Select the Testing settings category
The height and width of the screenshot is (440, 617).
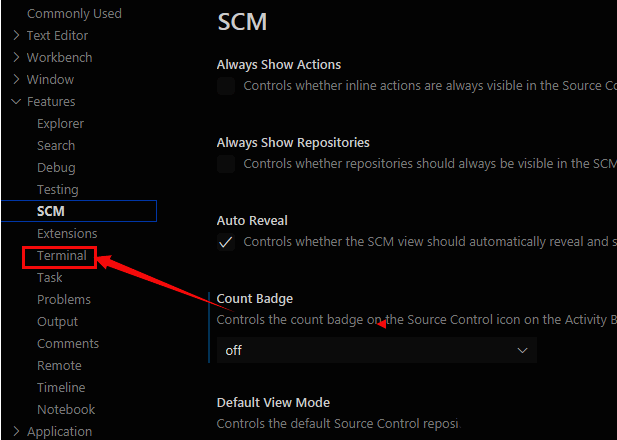click(57, 190)
